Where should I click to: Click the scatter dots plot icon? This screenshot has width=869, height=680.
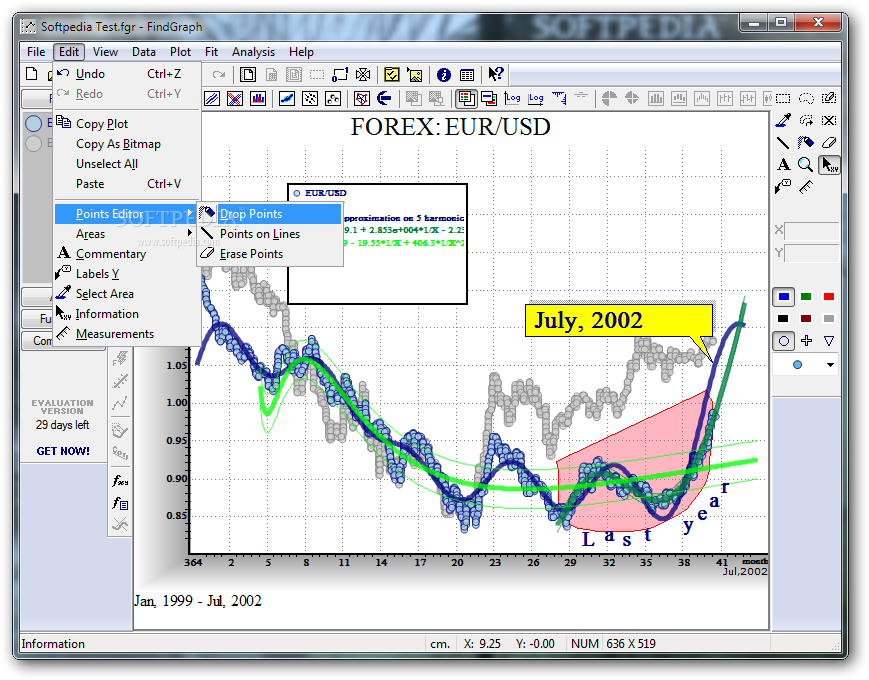pos(310,99)
